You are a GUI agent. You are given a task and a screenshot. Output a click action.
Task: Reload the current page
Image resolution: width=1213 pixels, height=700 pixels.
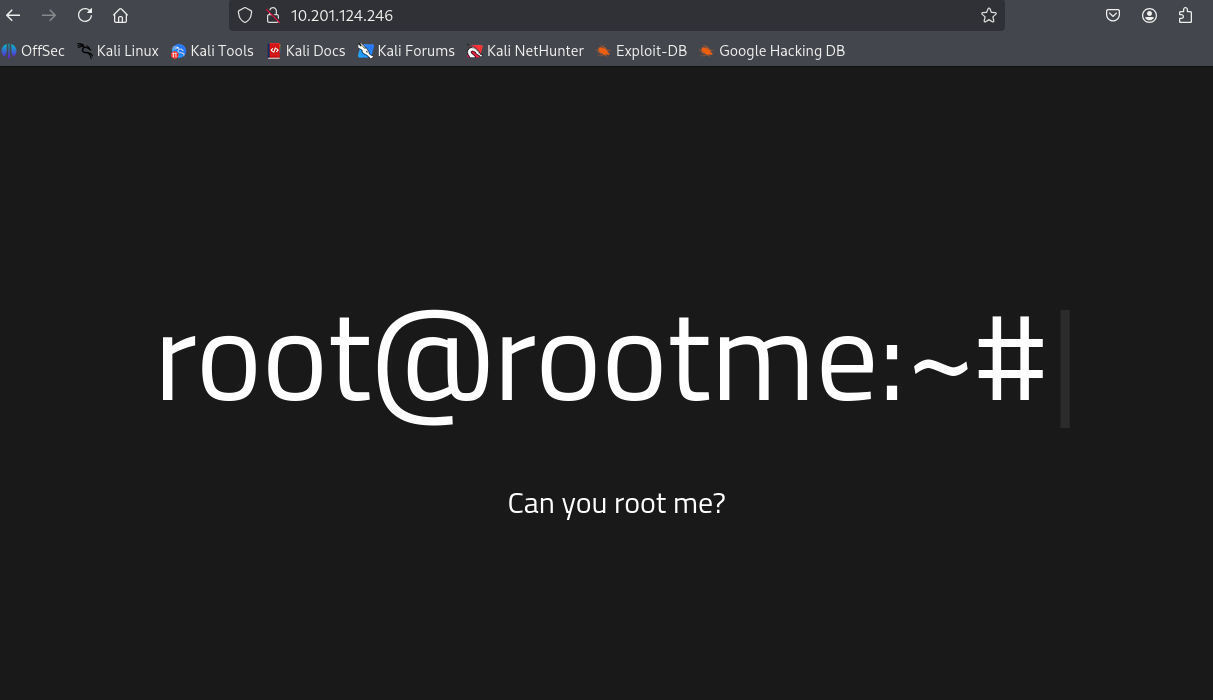[85, 15]
